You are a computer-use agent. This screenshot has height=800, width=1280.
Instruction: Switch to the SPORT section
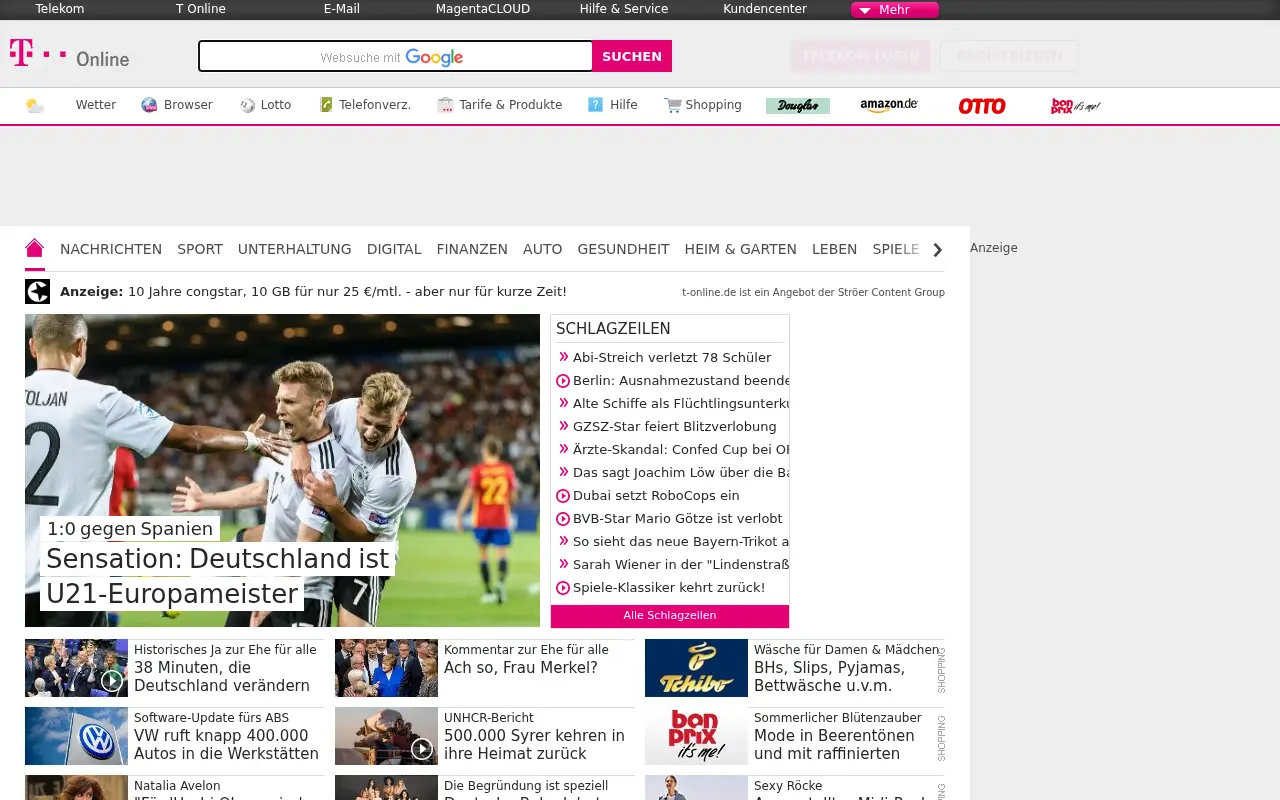pyautogui.click(x=200, y=249)
